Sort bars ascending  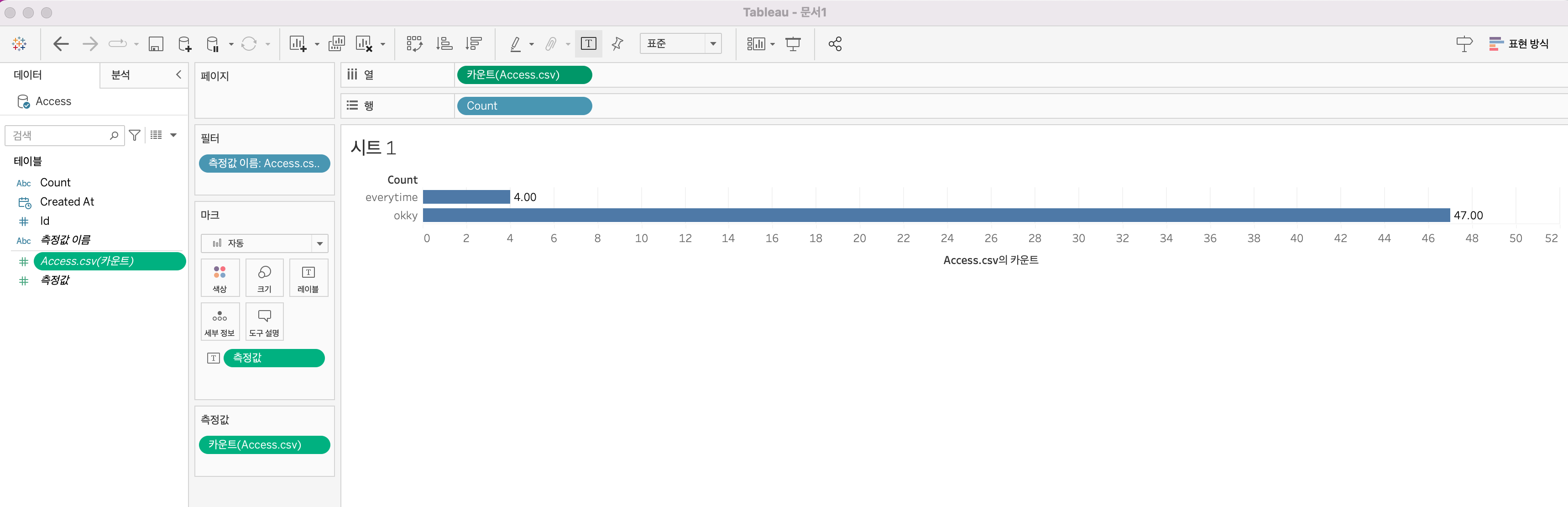pyautogui.click(x=444, y=43)
